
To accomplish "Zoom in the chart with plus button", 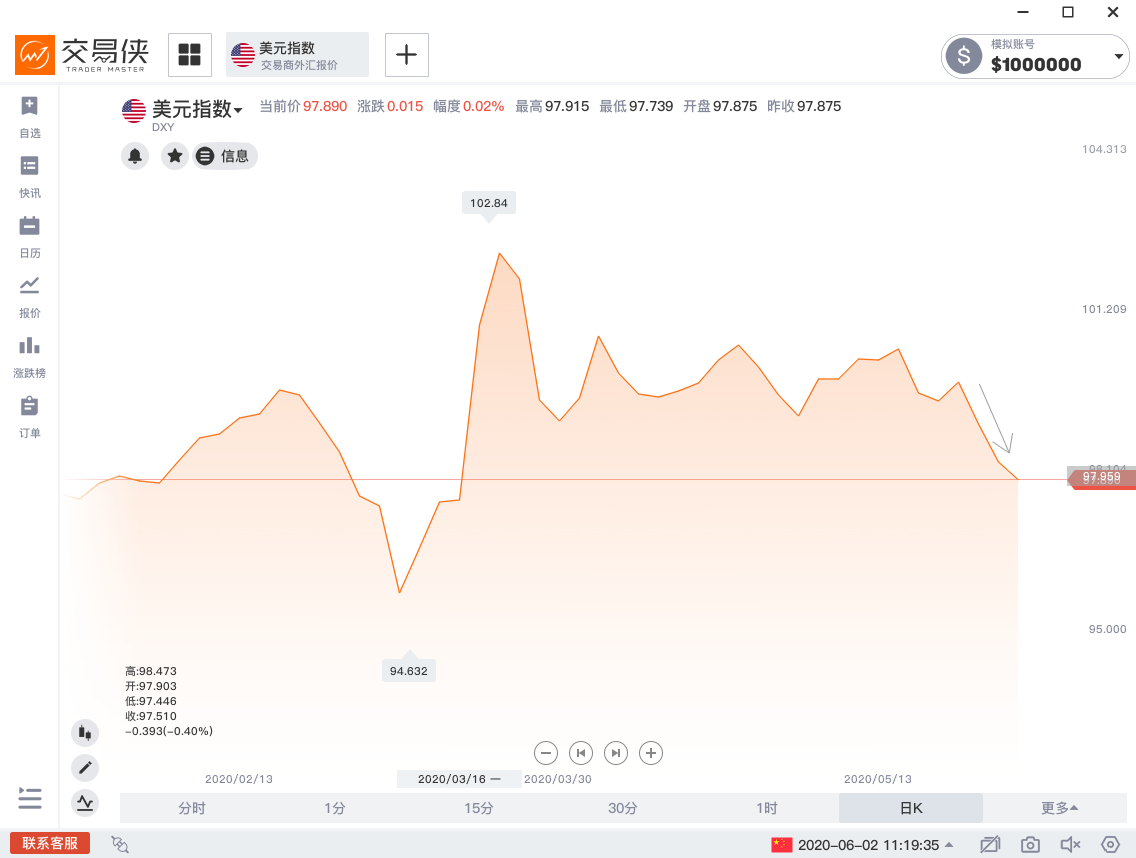I will click(x=651, y=753).
